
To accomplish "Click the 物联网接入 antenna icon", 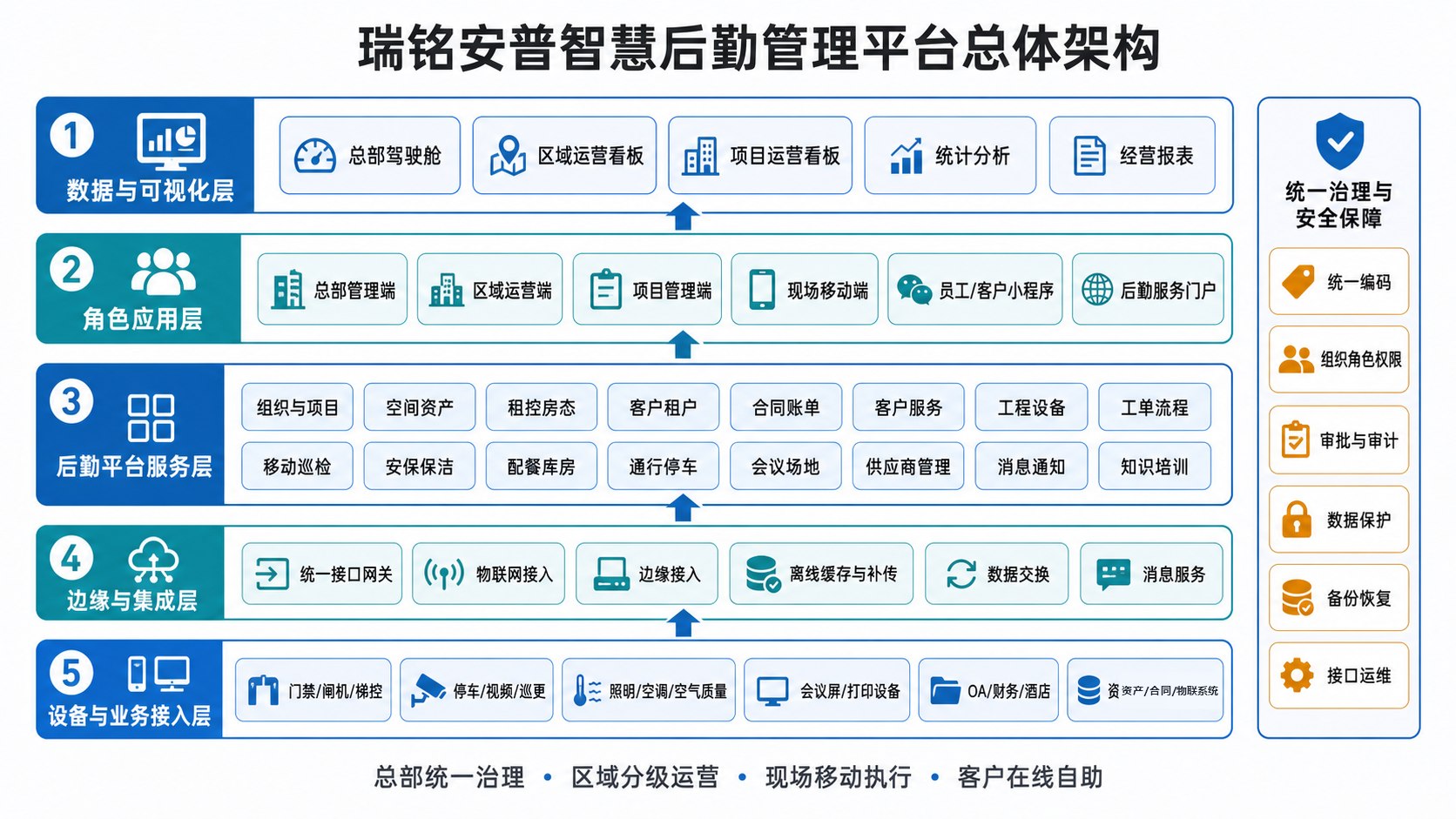I will point(444,574).
